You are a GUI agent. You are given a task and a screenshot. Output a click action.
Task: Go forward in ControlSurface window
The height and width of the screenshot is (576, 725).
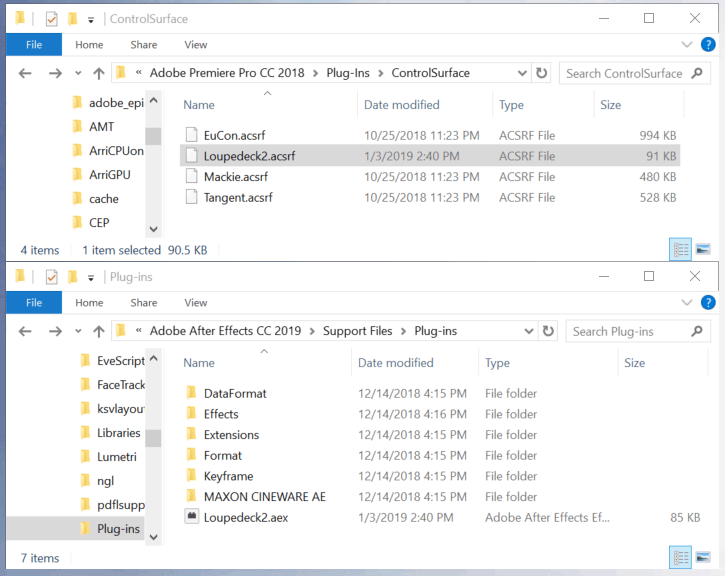click(55, 73)
